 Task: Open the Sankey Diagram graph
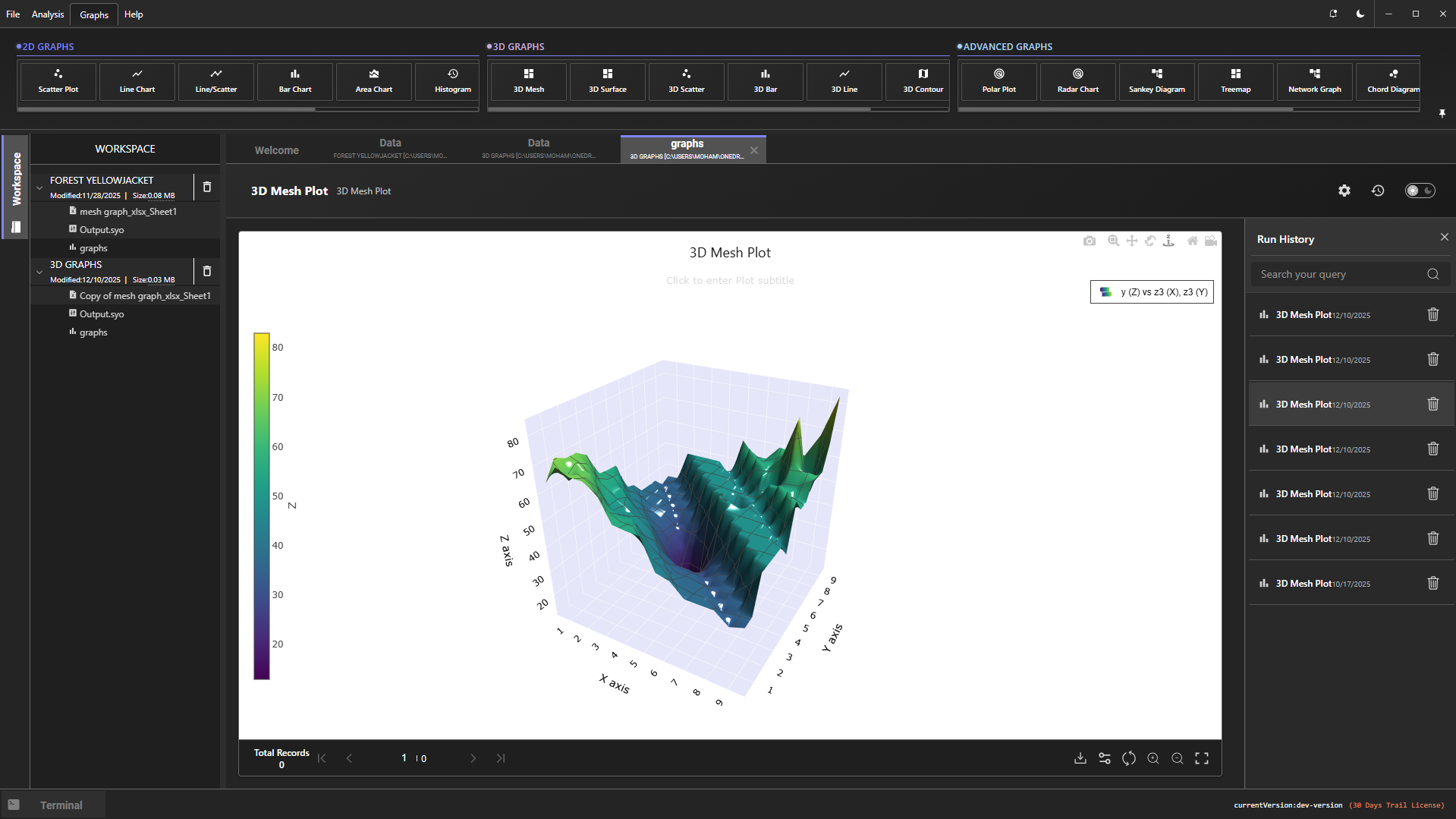(x=1156, y=81)
